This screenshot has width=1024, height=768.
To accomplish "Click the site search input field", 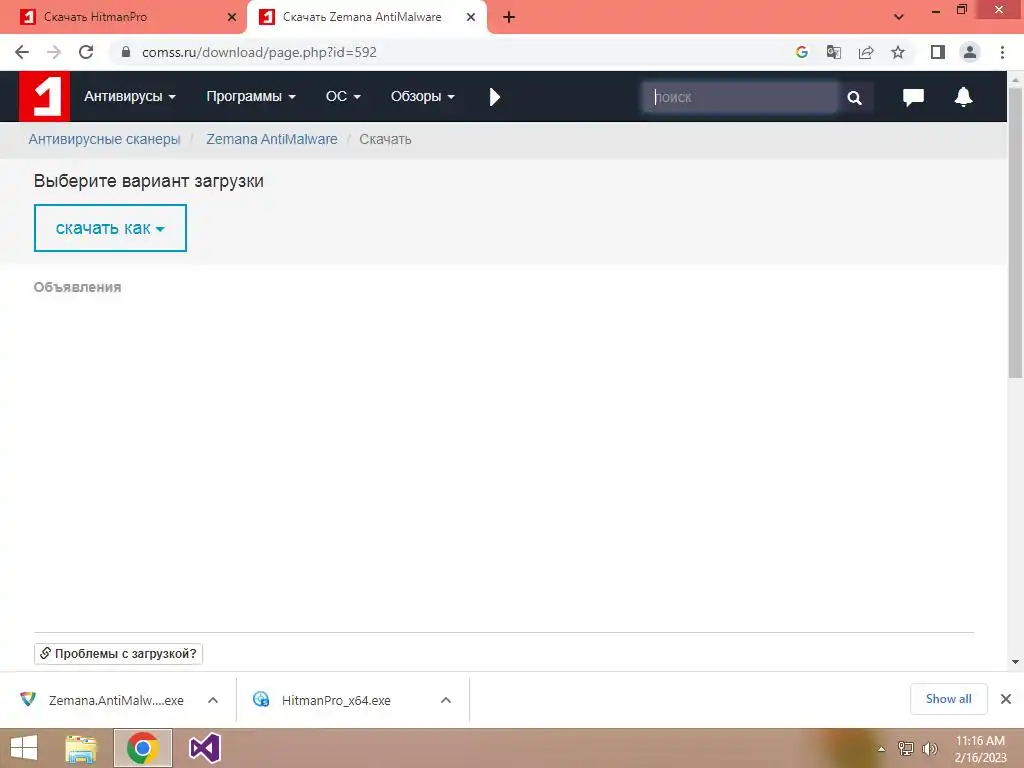I will point(741,97).
